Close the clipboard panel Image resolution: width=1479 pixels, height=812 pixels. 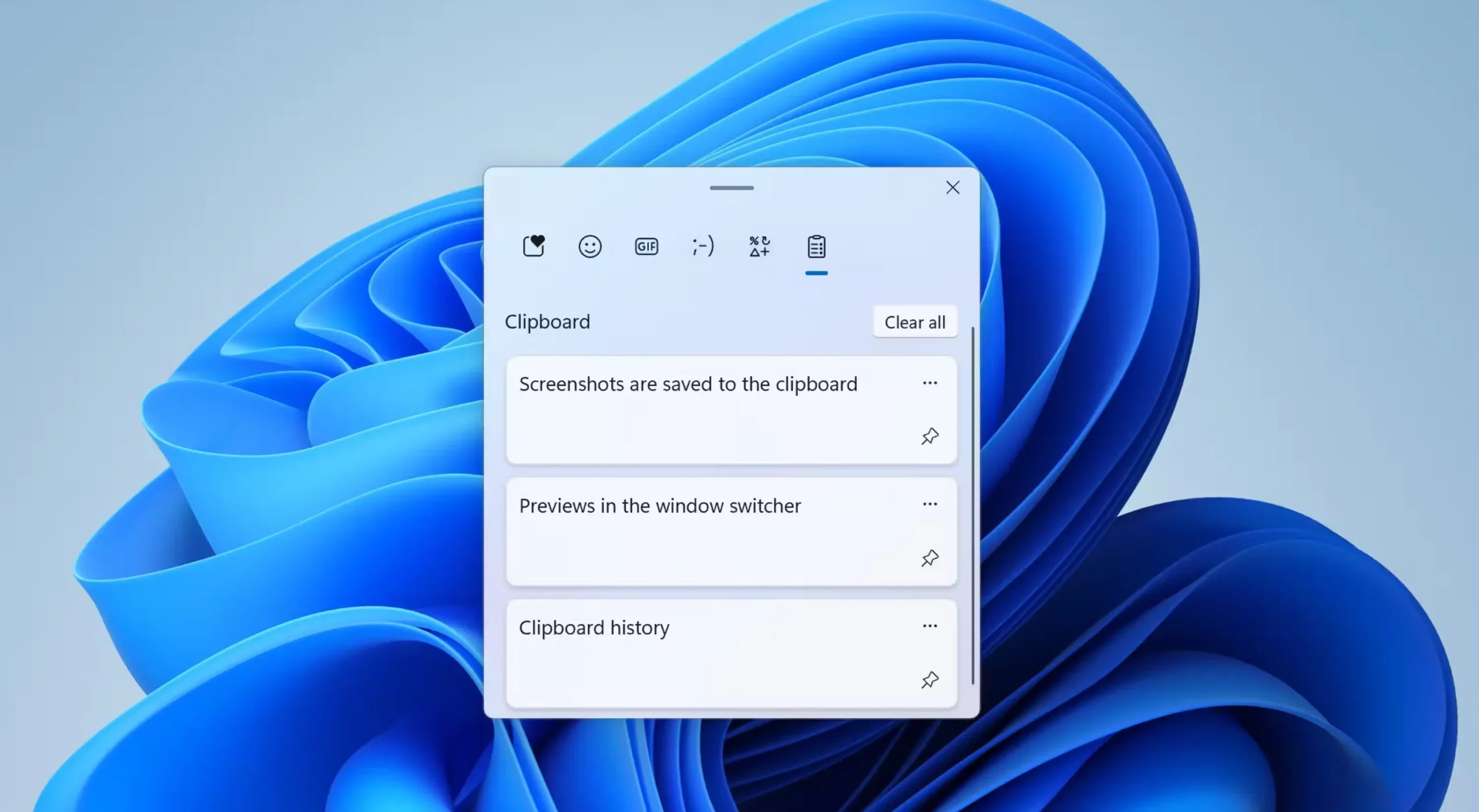tap(952, 188)
